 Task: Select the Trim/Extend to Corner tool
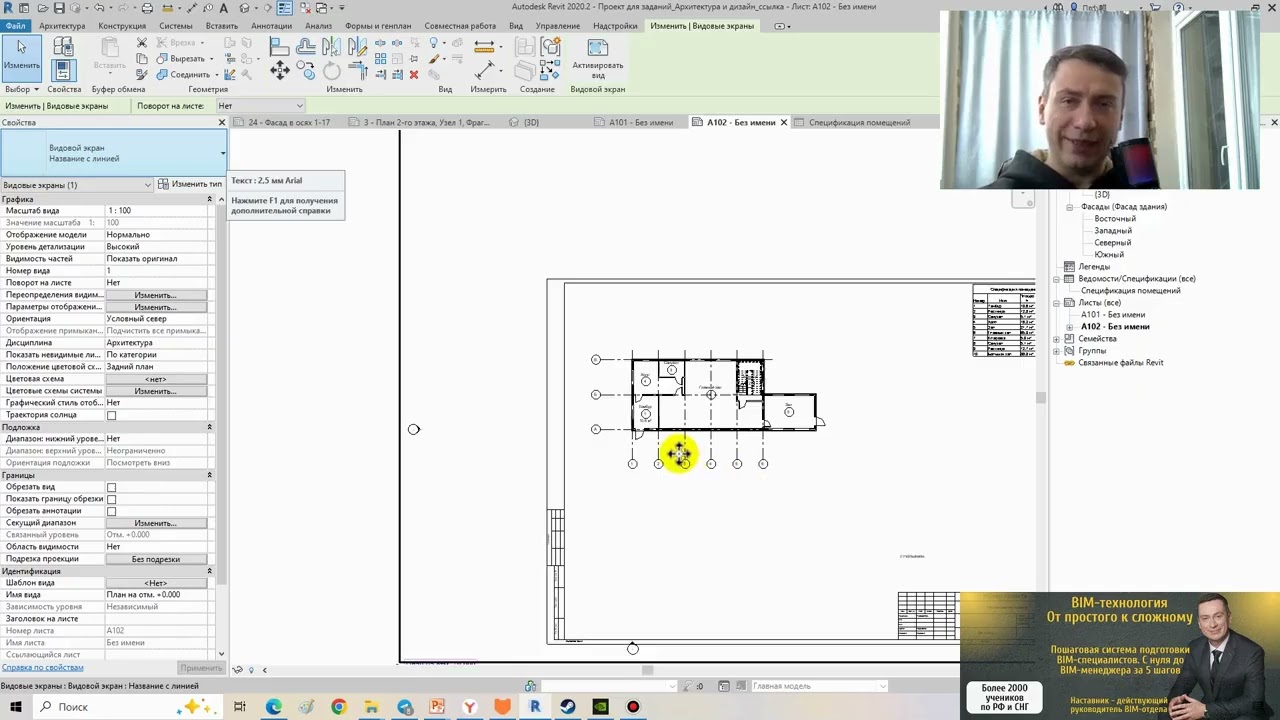[358, 70]
